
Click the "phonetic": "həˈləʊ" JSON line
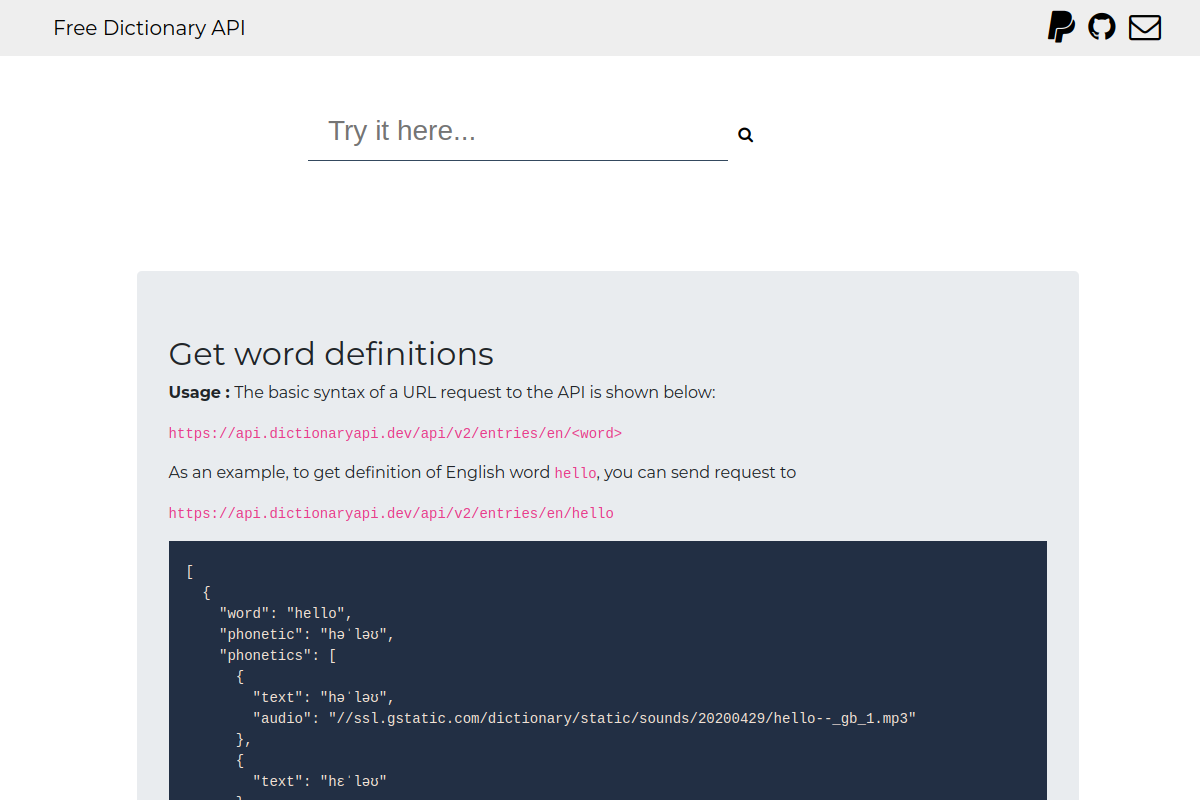[x=307, y=634]
